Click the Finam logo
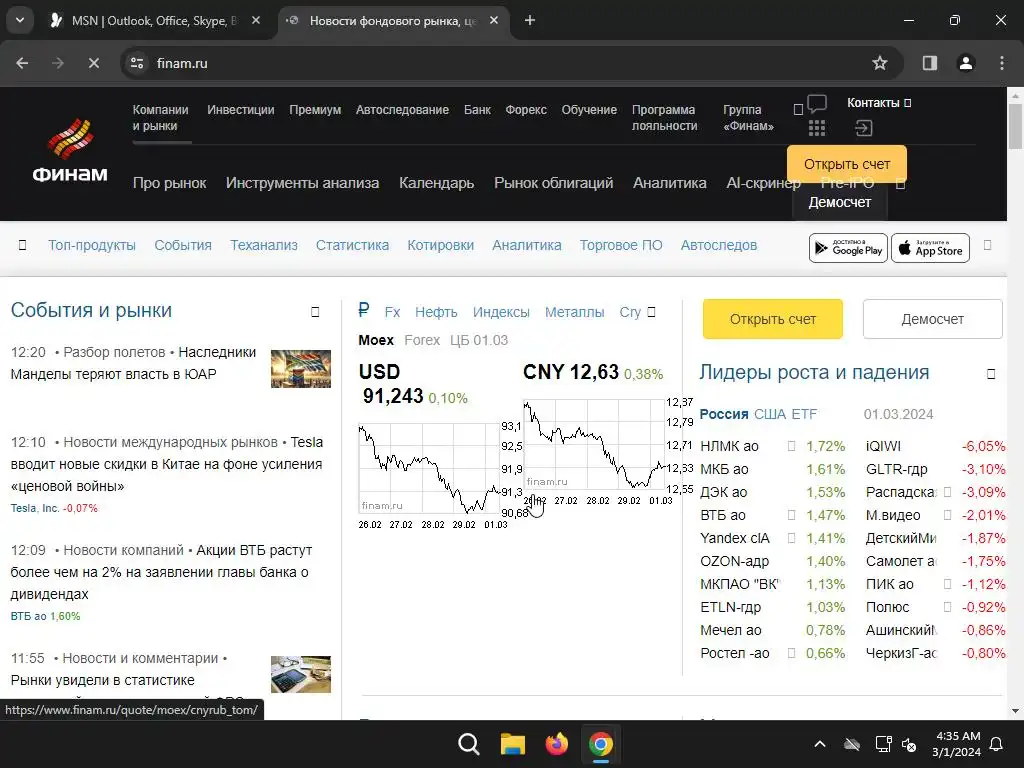The width and height of the screenshot is (1024, 768). pos(70,151)
